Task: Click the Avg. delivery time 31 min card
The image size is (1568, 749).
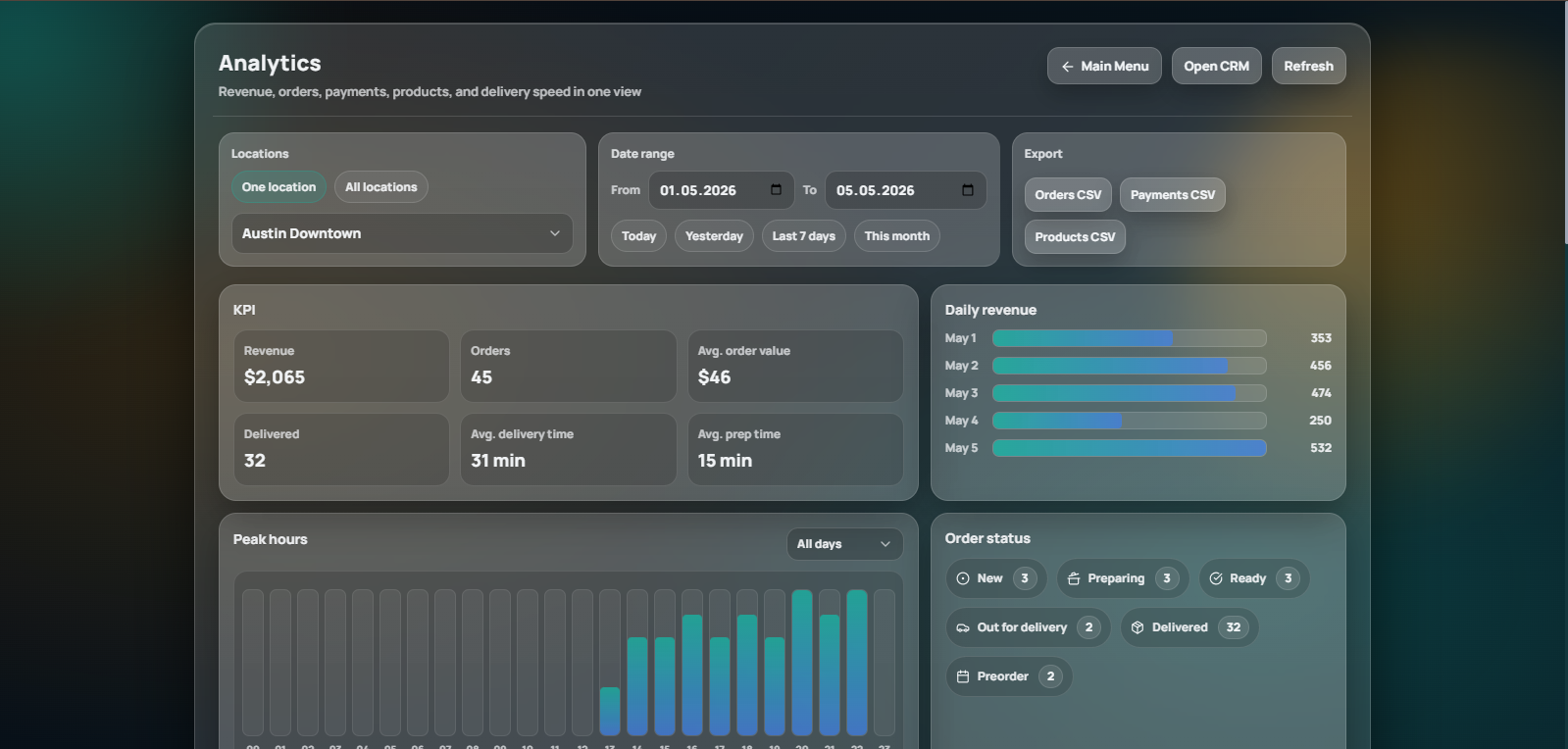Action: (569, 449)
